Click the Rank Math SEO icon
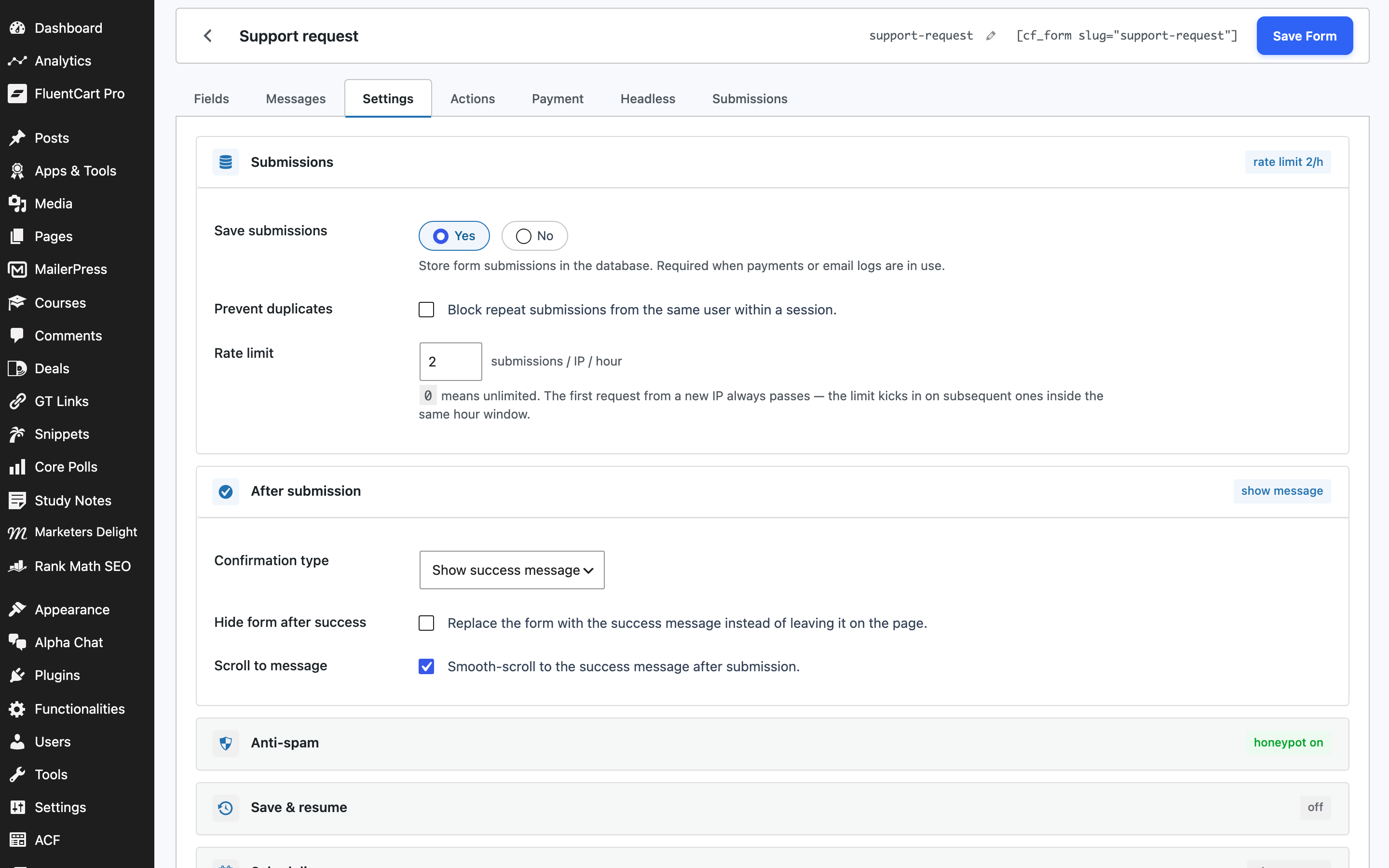Screen dimensions: 1389x868 17,566
